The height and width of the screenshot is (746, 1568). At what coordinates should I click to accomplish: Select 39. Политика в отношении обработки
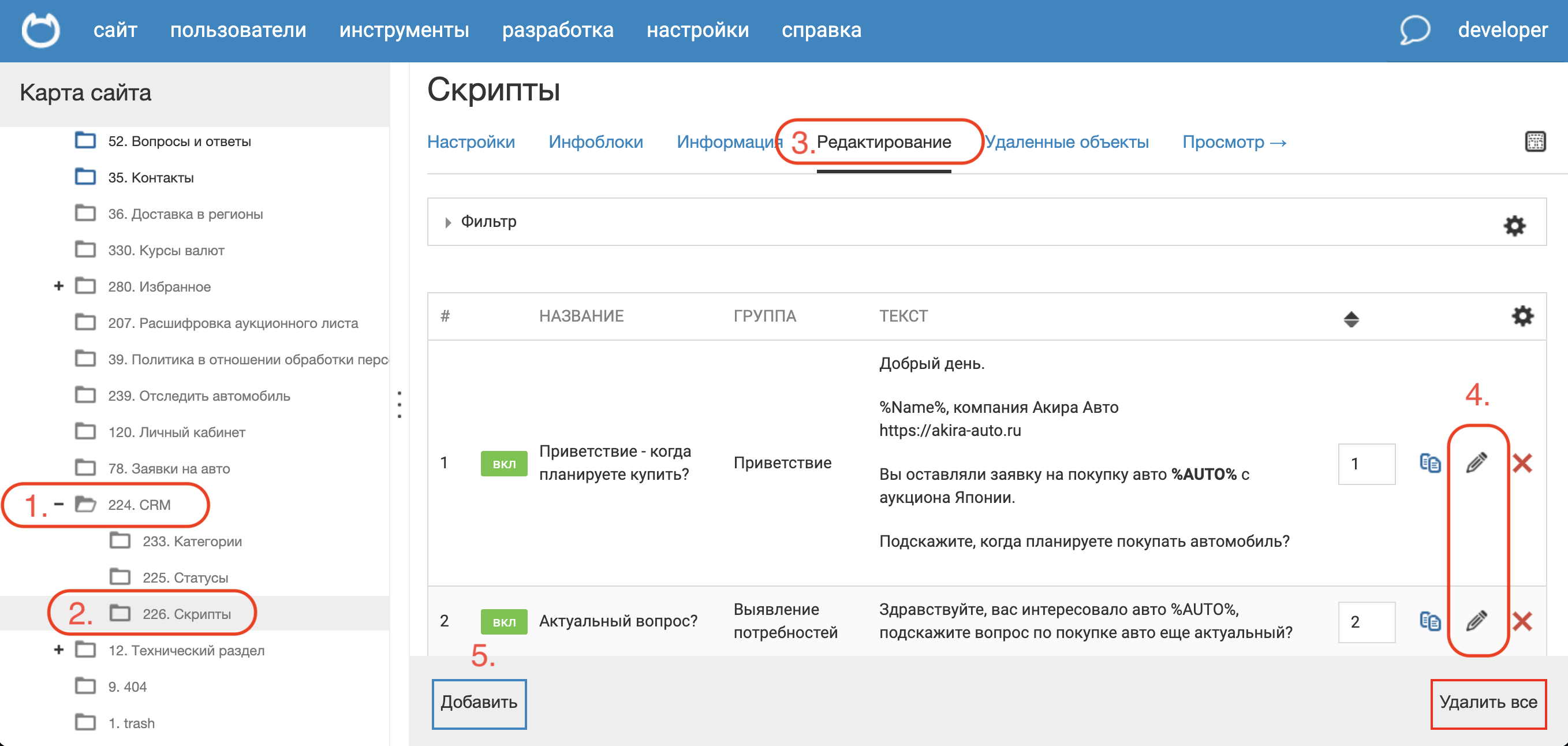tap(248, 359)
